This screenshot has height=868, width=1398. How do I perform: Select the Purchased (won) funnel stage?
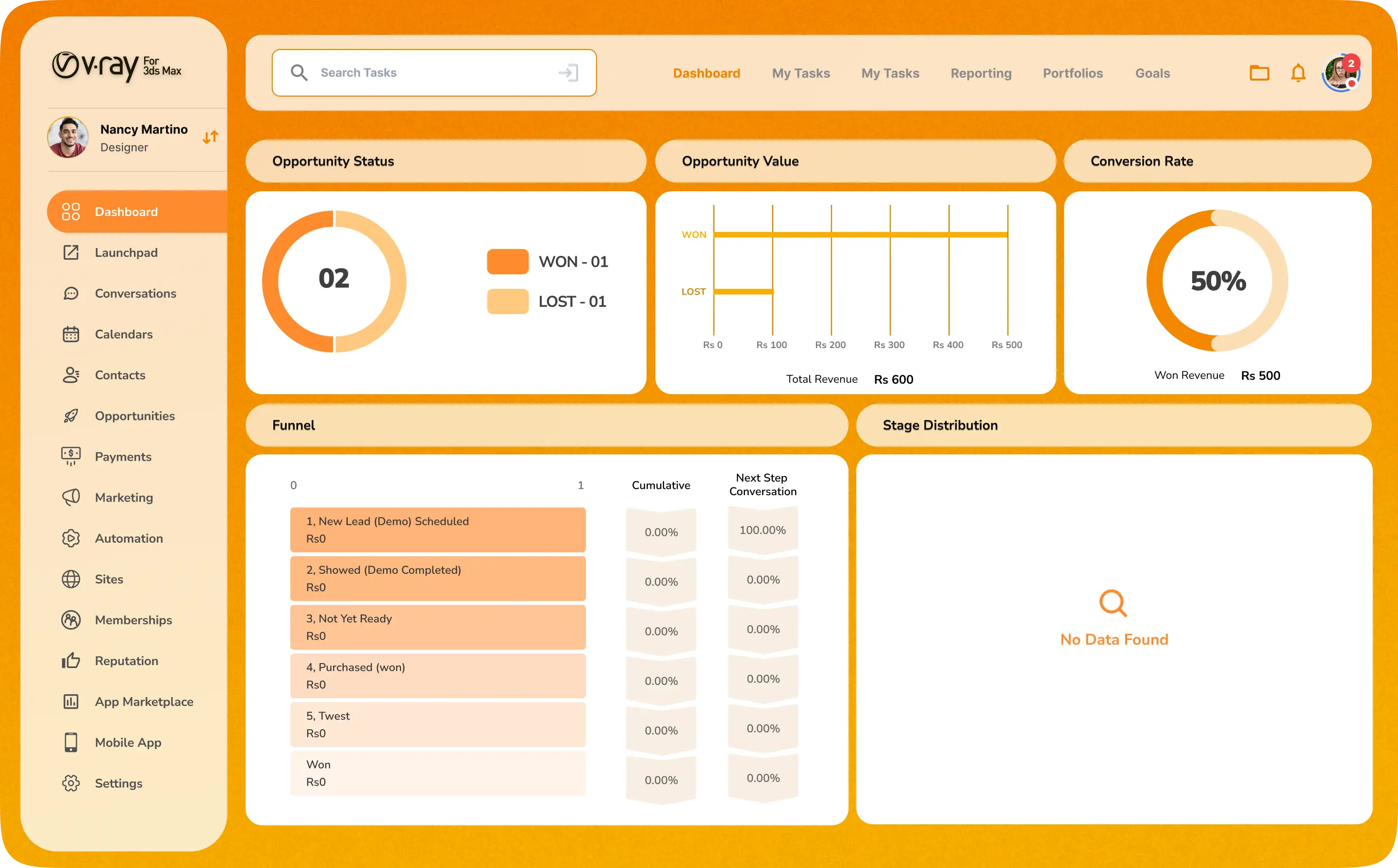(x=437, y=676)
